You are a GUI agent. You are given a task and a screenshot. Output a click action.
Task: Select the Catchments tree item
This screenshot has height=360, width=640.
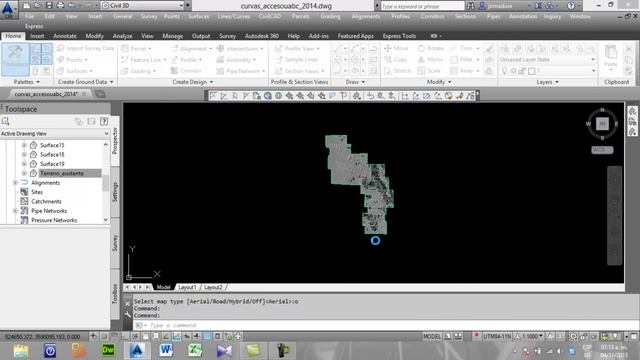pos(46,201)
